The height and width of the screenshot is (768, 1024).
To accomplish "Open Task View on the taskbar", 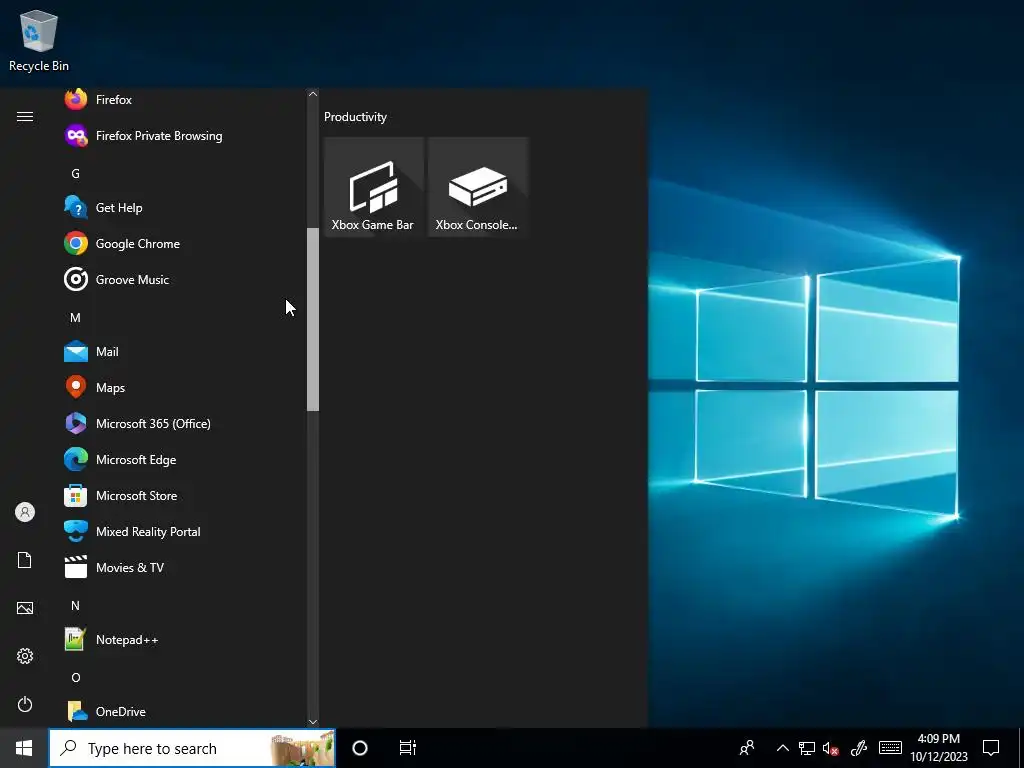I will point(408,748).
